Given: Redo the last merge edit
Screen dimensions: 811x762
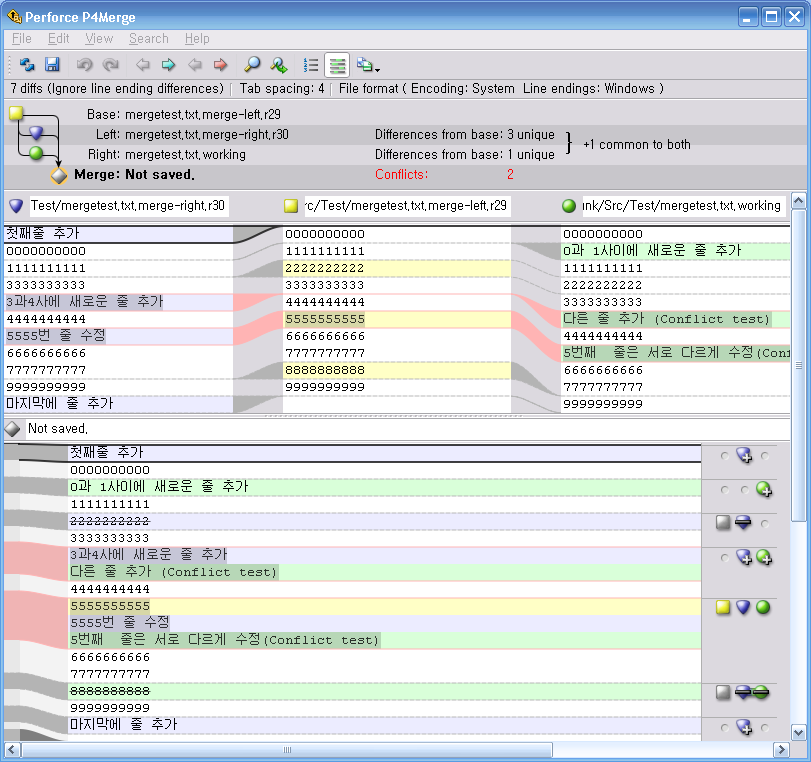Looking at the screenshot, I should [108, 65].
